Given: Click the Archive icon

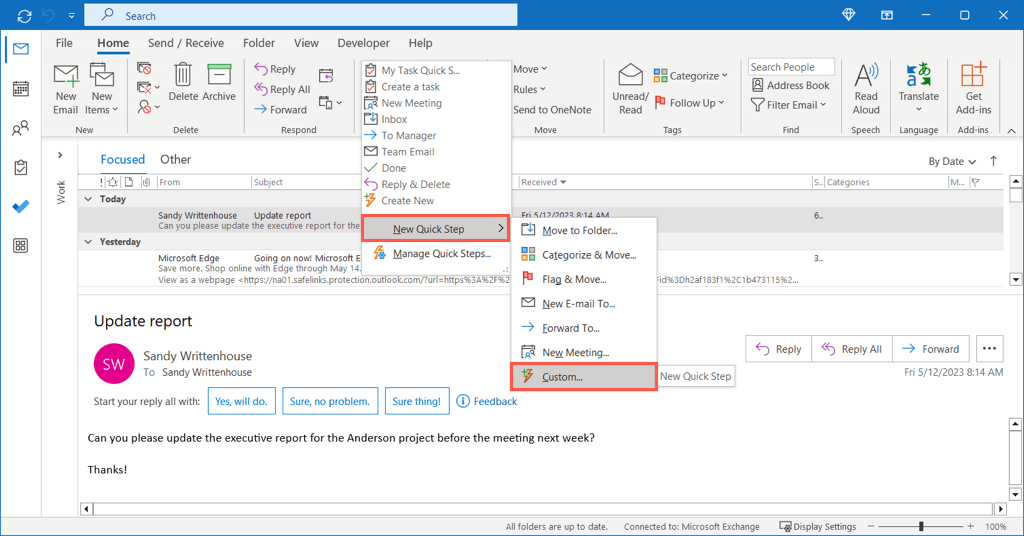Looking at the screenshot, I should (x=219, y=74).
